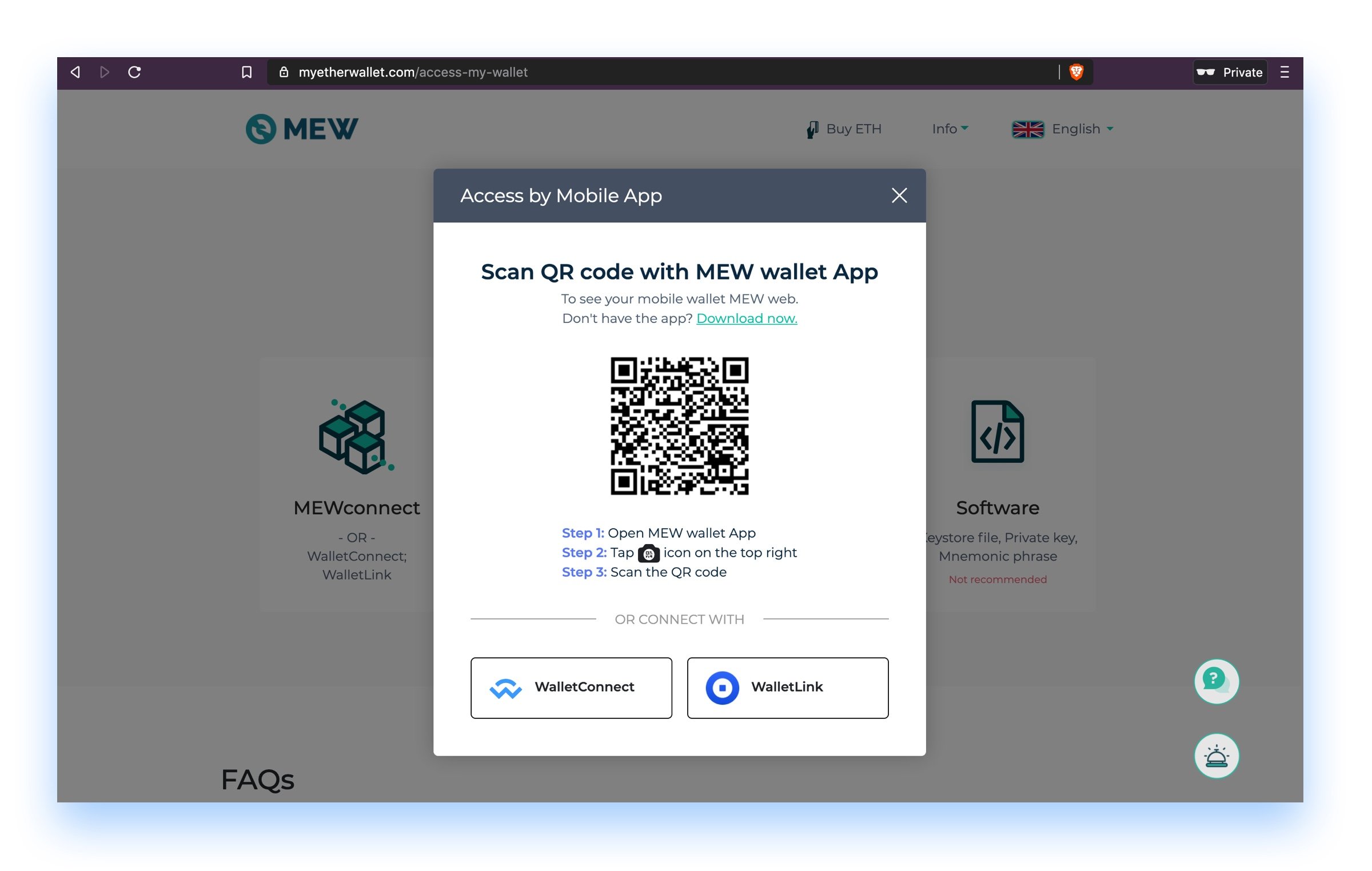Screen dimensions: 1372x871
Task: Click the QR code image
Action: coord(679,426)
